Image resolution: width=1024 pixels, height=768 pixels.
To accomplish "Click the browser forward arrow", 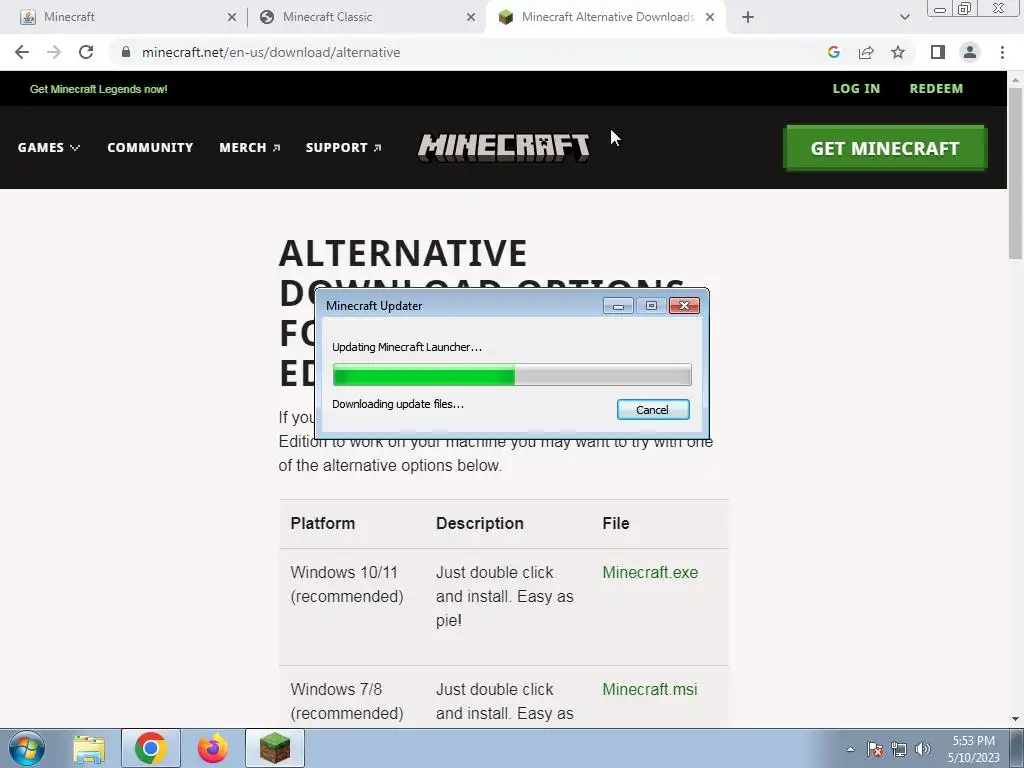I will pos(54,52).
